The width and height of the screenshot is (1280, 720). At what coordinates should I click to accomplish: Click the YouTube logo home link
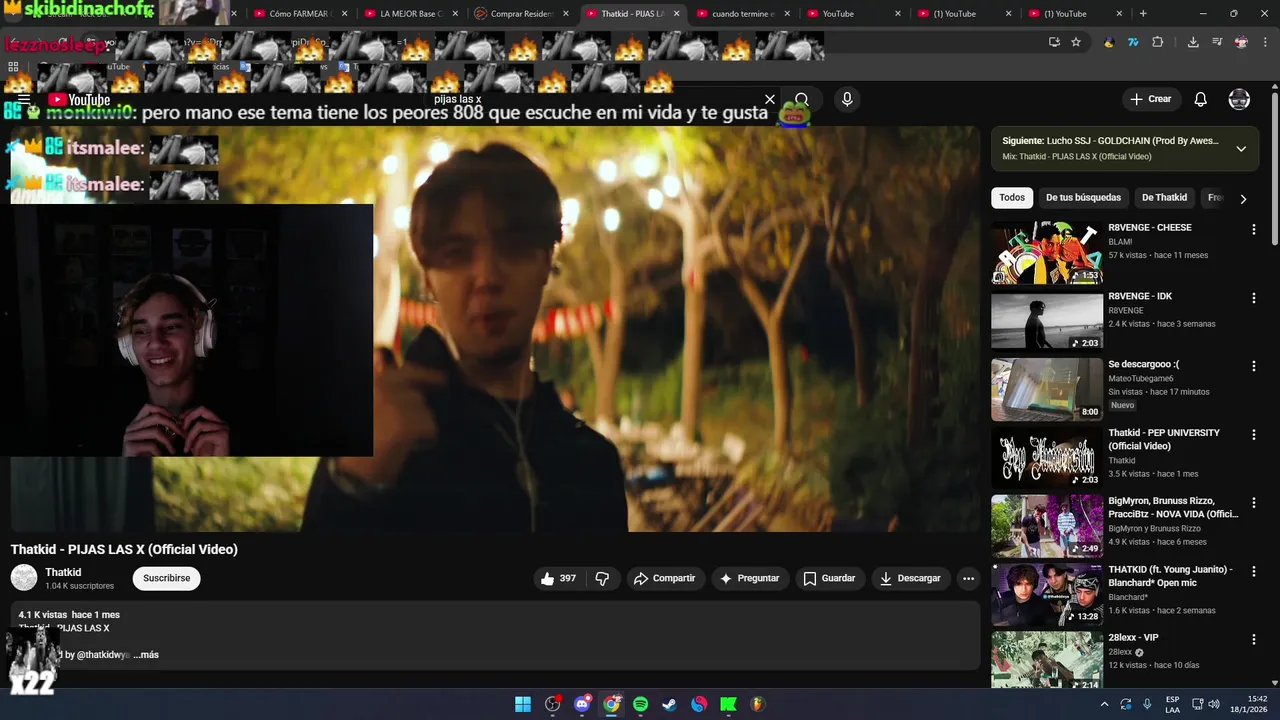click(x=78, y=99)
